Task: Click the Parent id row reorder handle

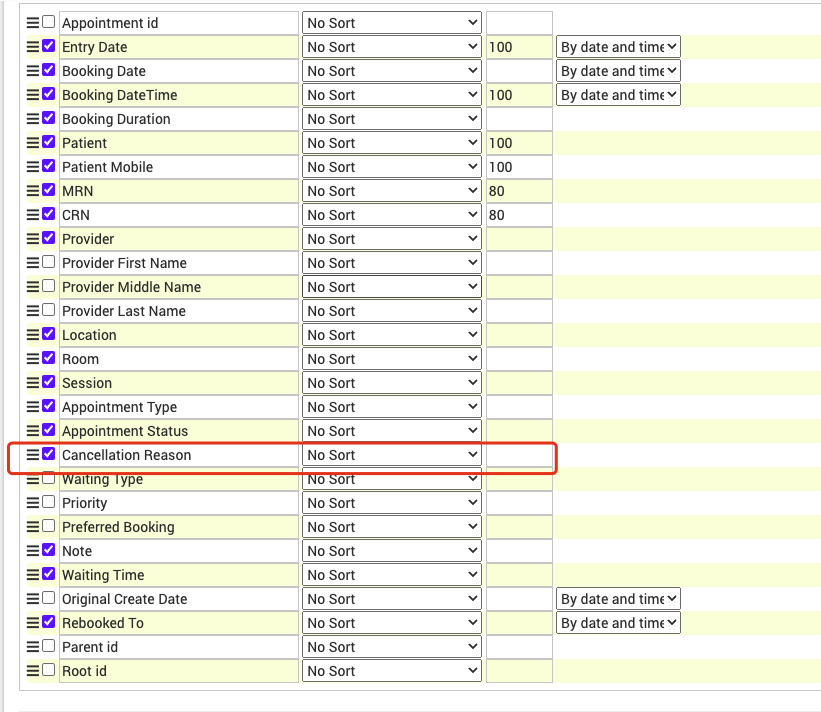Action: [x=33, y=647]
